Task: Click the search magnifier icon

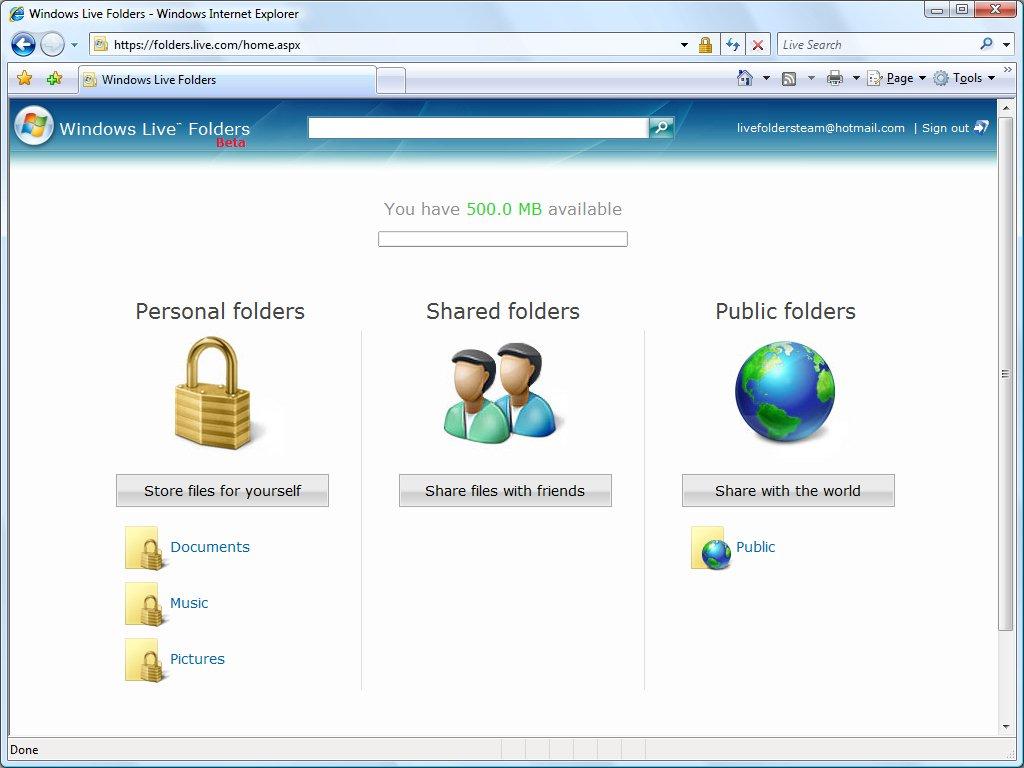Action: tap(661, 127)
